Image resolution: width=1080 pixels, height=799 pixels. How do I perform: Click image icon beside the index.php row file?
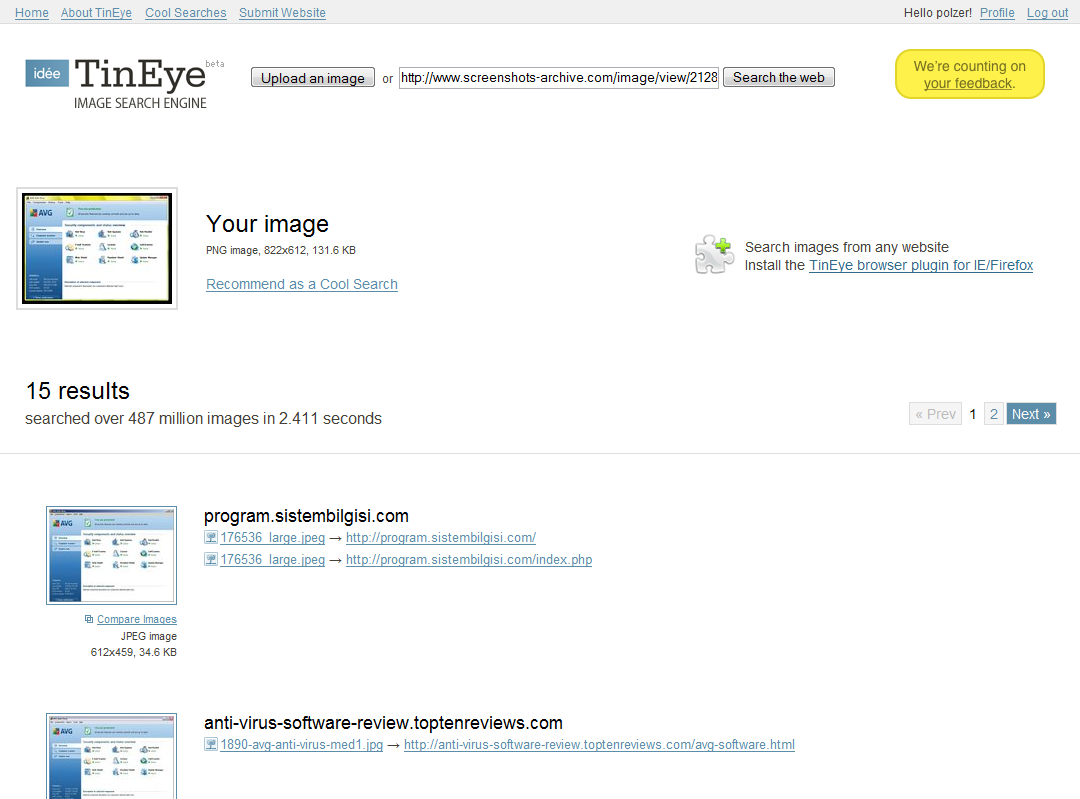click(211, 559)
